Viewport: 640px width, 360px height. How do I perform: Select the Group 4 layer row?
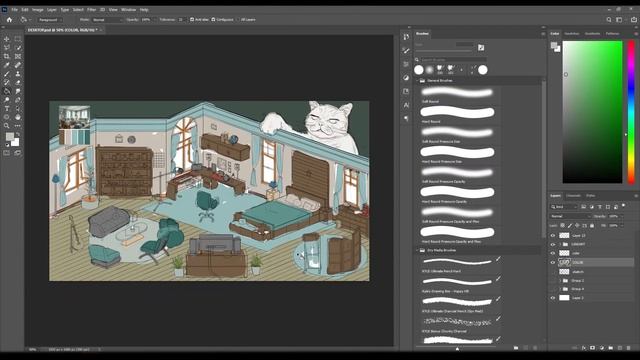[592, 289]
